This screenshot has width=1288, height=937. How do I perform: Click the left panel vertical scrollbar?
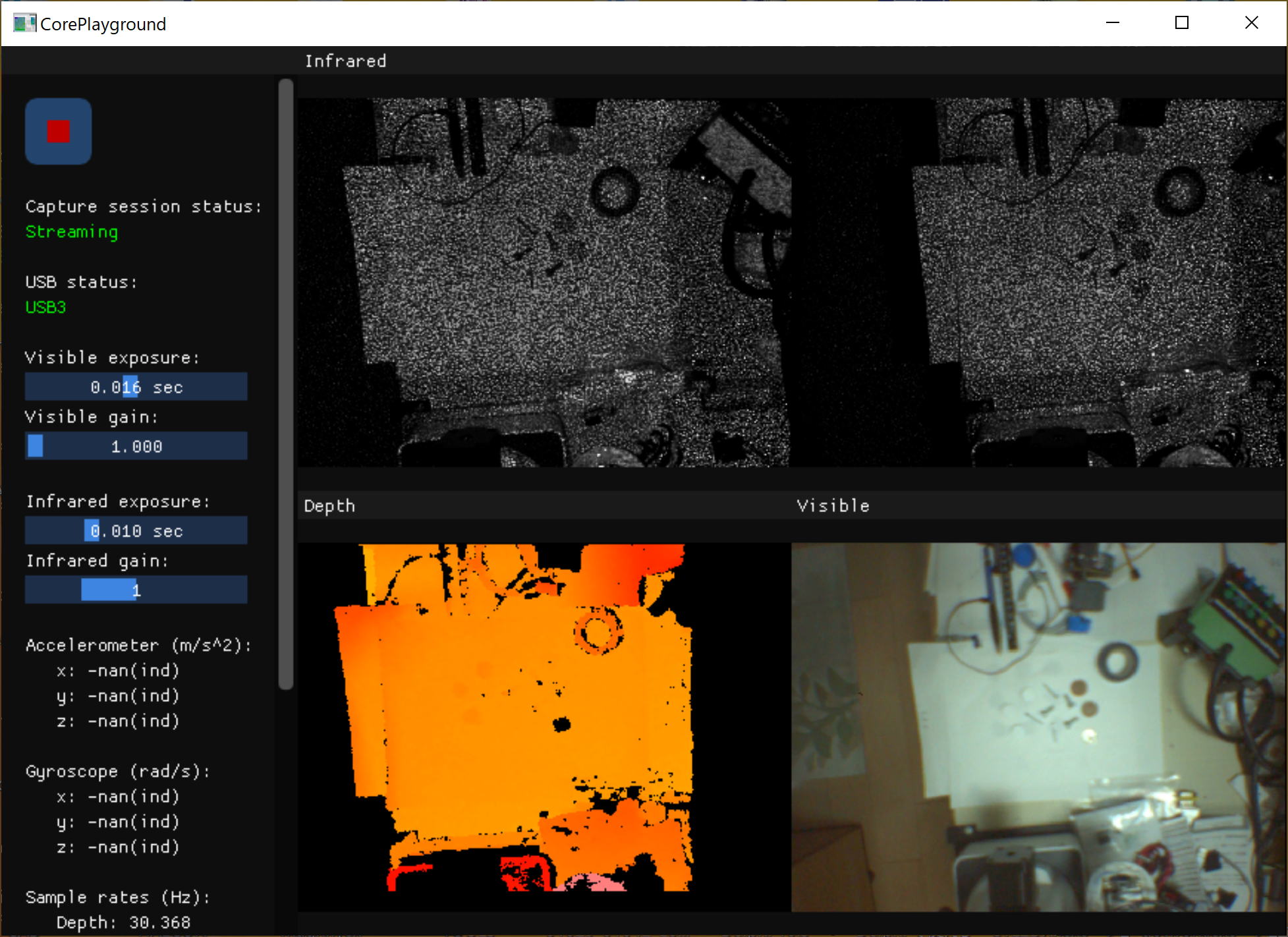tap(285, 382)
